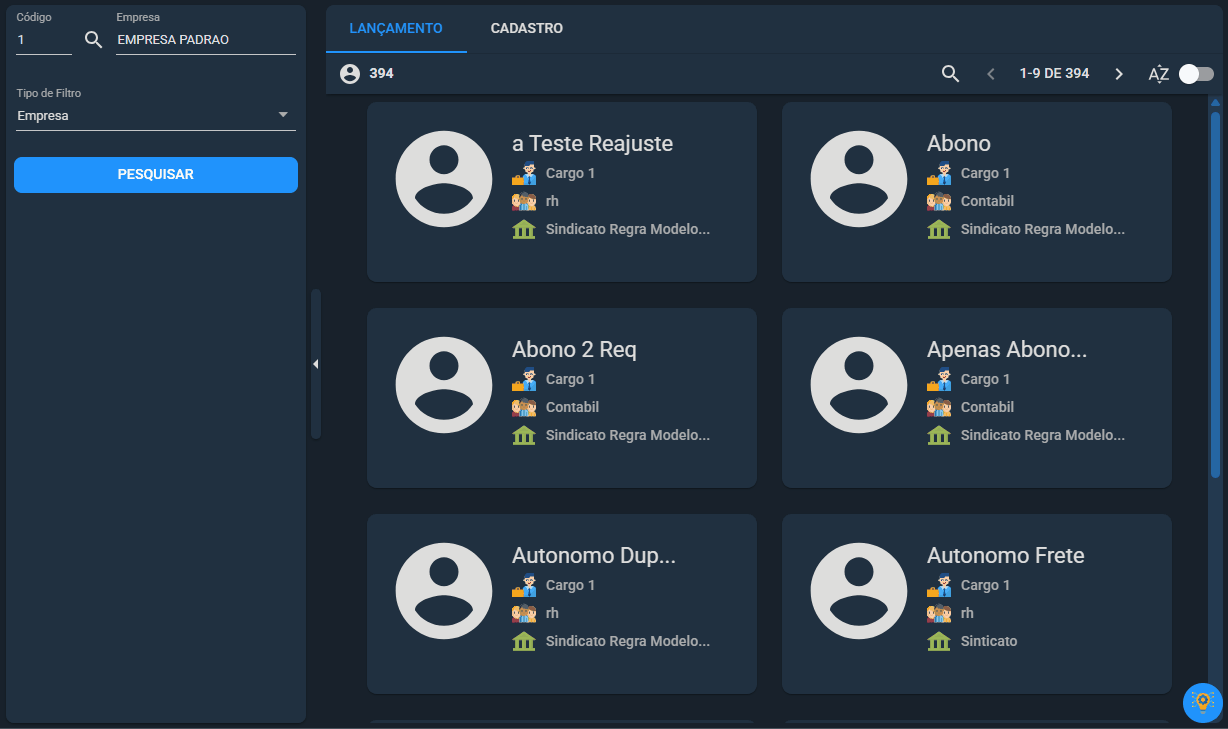The height and width of the screenshot is (729, 1228).
Task: Toggle the alphabetical sort switch
Action: click(x=1196, y=74)
